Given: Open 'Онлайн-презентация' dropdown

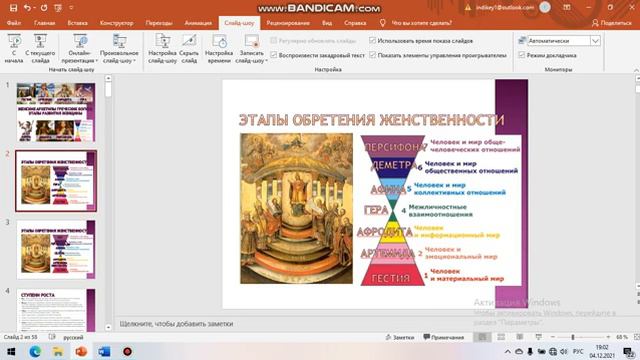Looking at the screenshot, I should coord(80,48).
